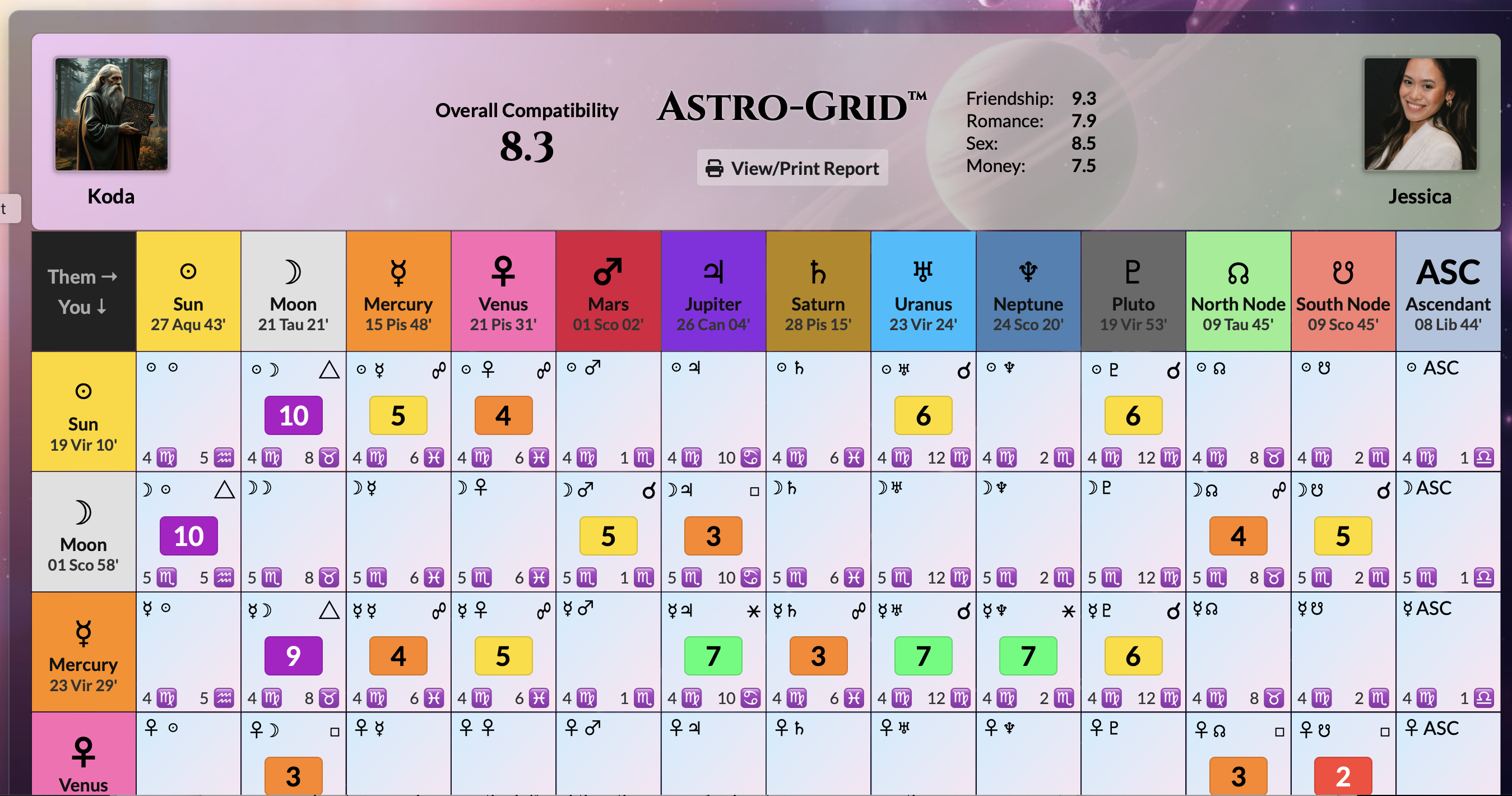
Task: Click the Friendship 9.3 score
Action: 1083,98
